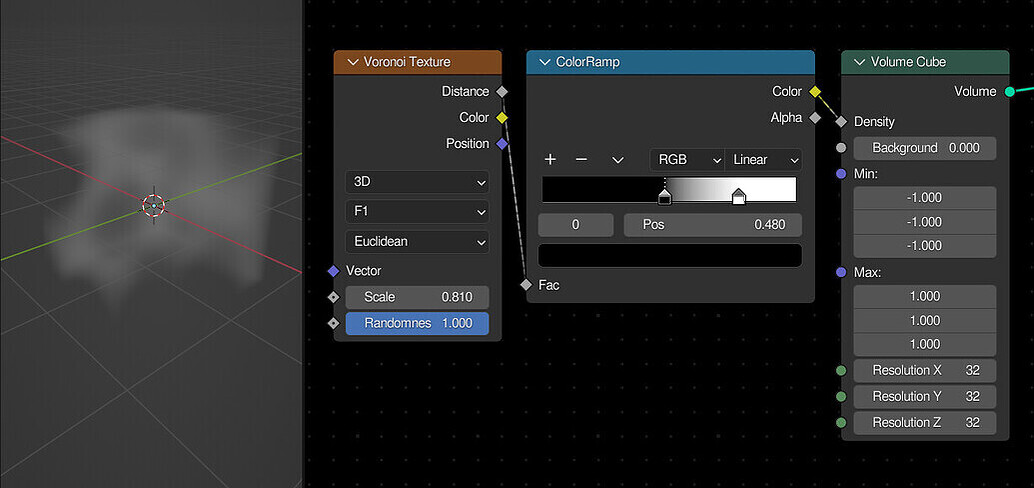Click the ColorRamp gradient bar
This screenshot has height=488, width=1034.
click(669, 189)
